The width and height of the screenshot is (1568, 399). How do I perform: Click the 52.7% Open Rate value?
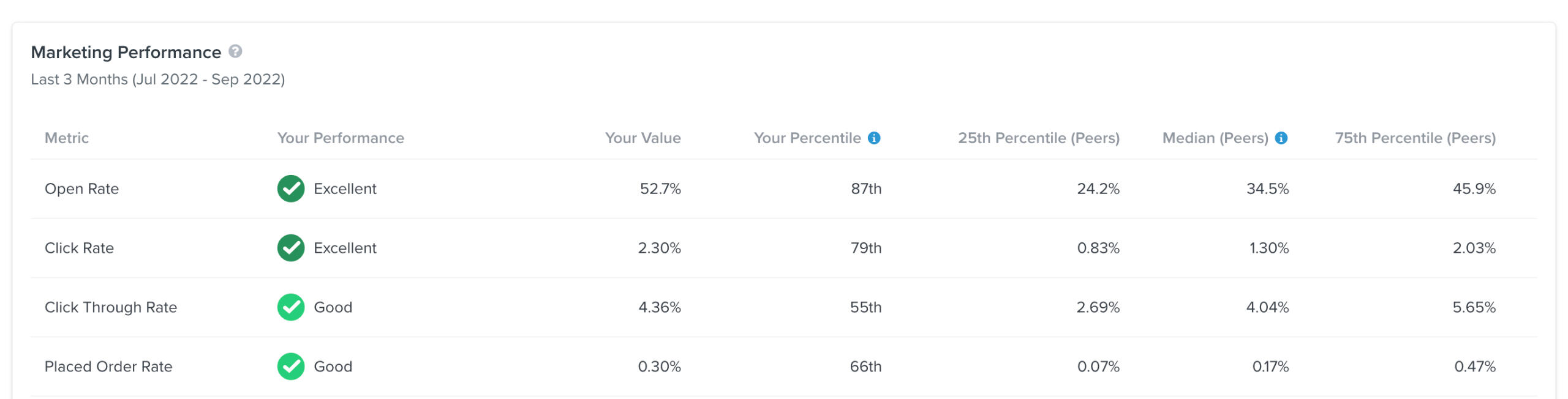click(660, 188)
